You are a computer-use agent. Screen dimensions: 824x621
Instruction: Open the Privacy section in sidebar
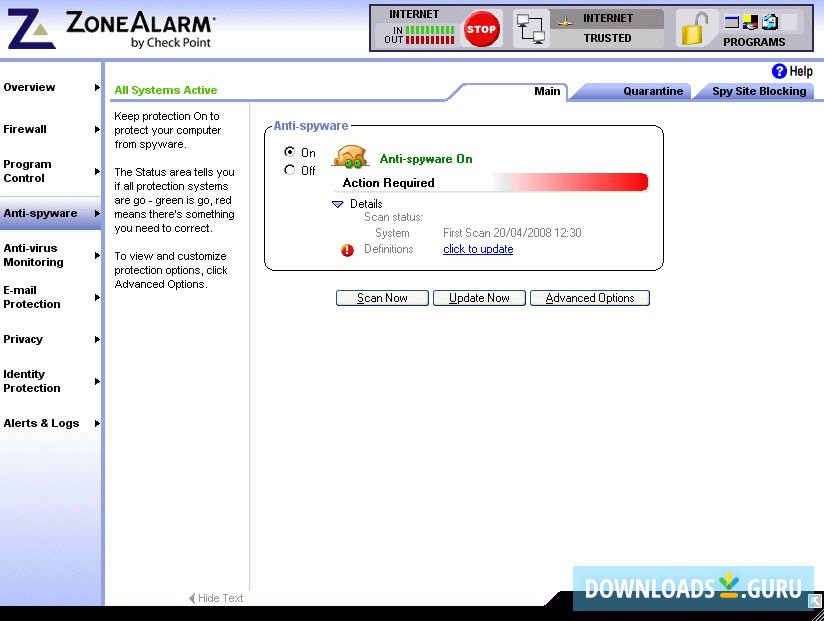[50, 339]
